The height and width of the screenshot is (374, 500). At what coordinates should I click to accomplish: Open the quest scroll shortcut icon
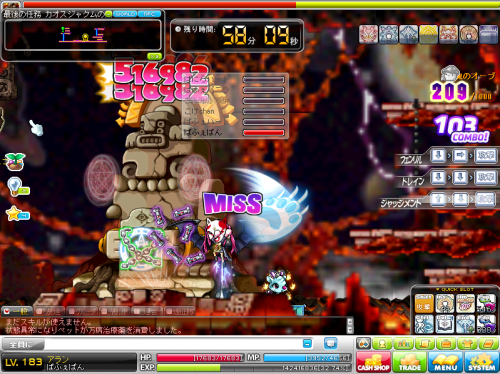click(425, 343)
